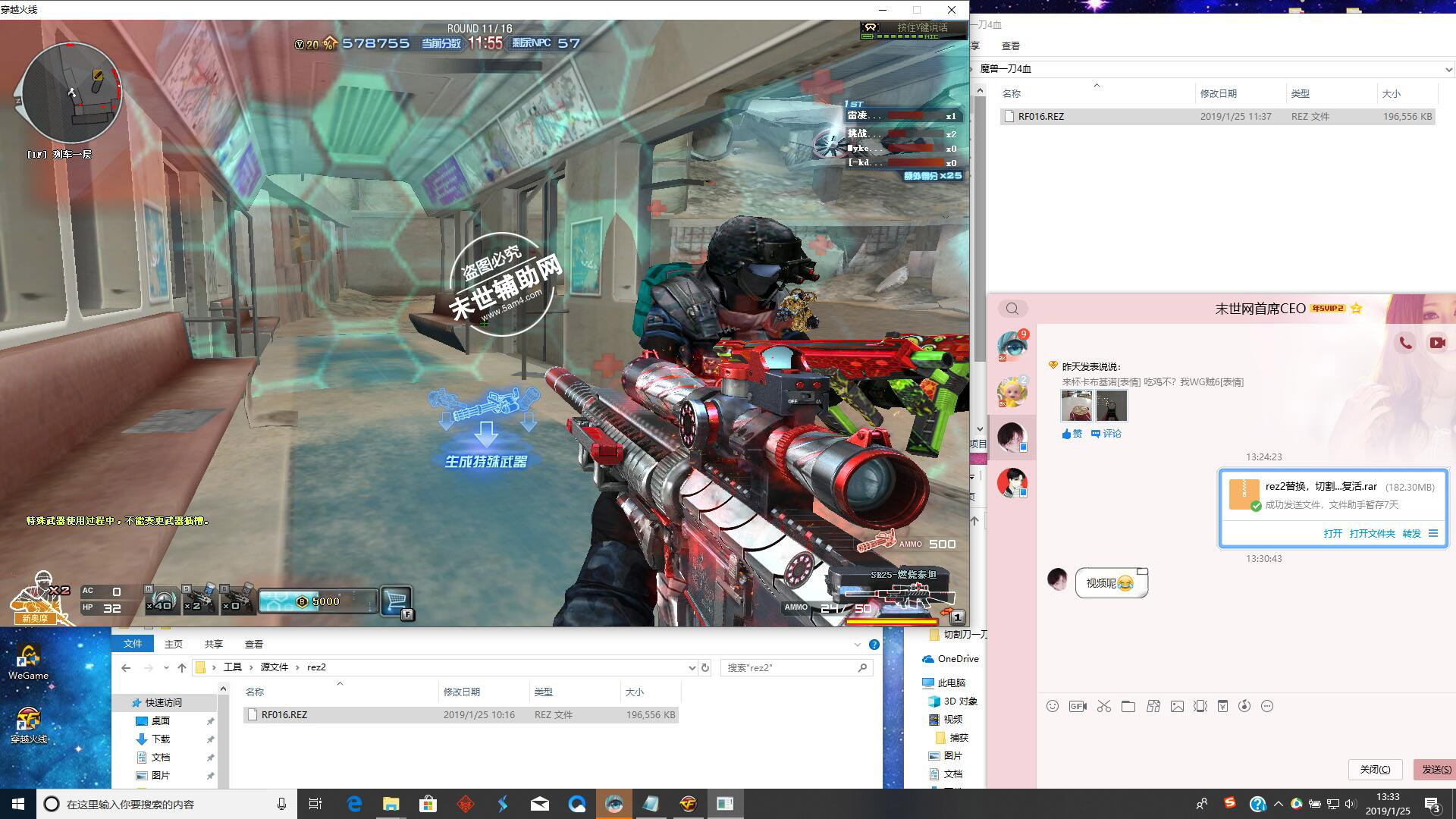Open emoji picker in QQ chat toolbar

[x=1053, y=706]
